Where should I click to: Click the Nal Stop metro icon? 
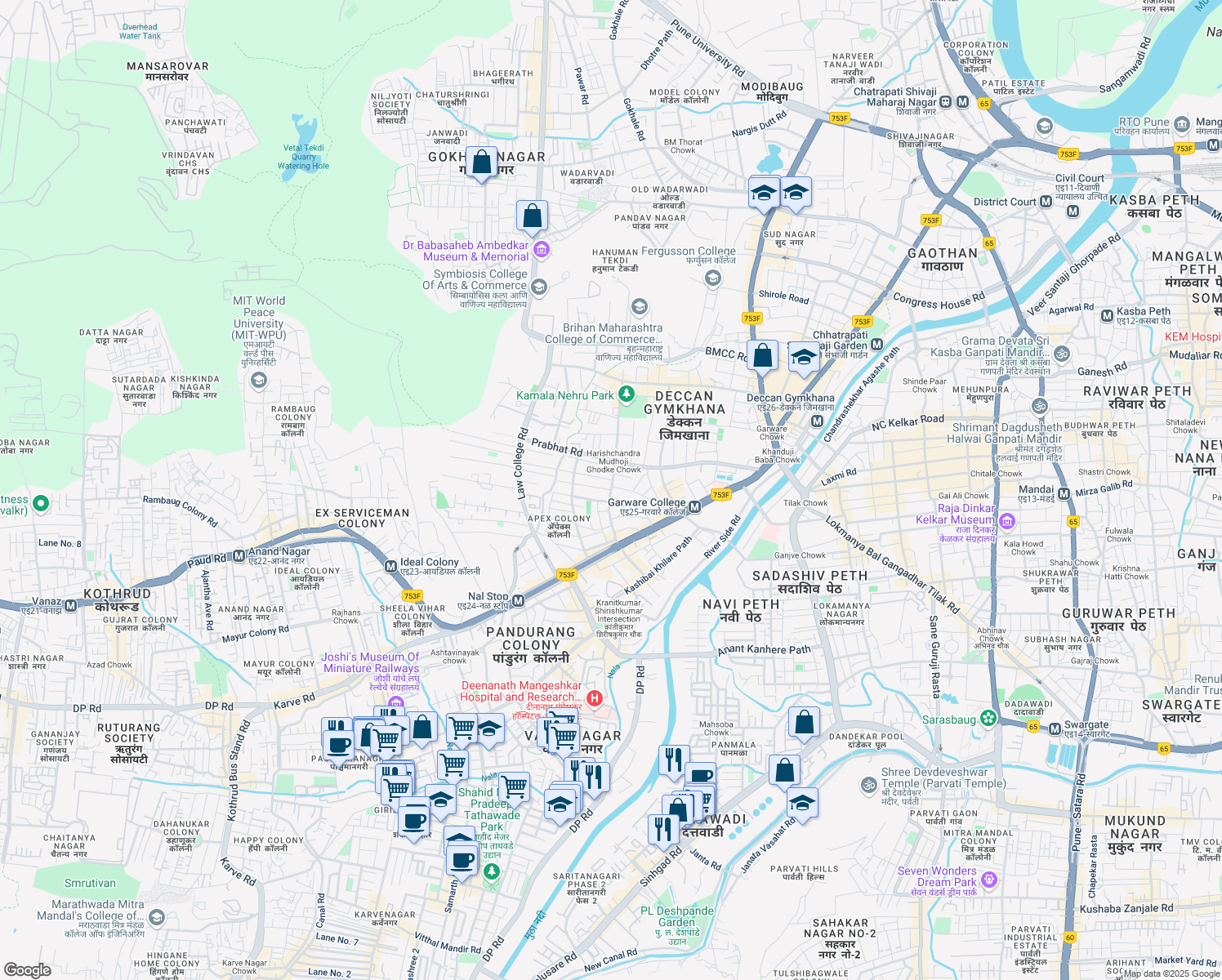pos(518,601)
